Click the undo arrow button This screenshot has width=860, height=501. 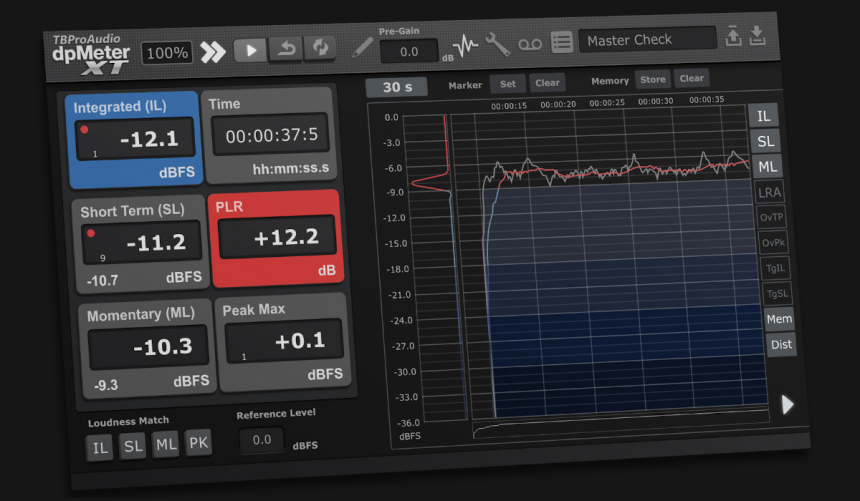pos(286,49)
